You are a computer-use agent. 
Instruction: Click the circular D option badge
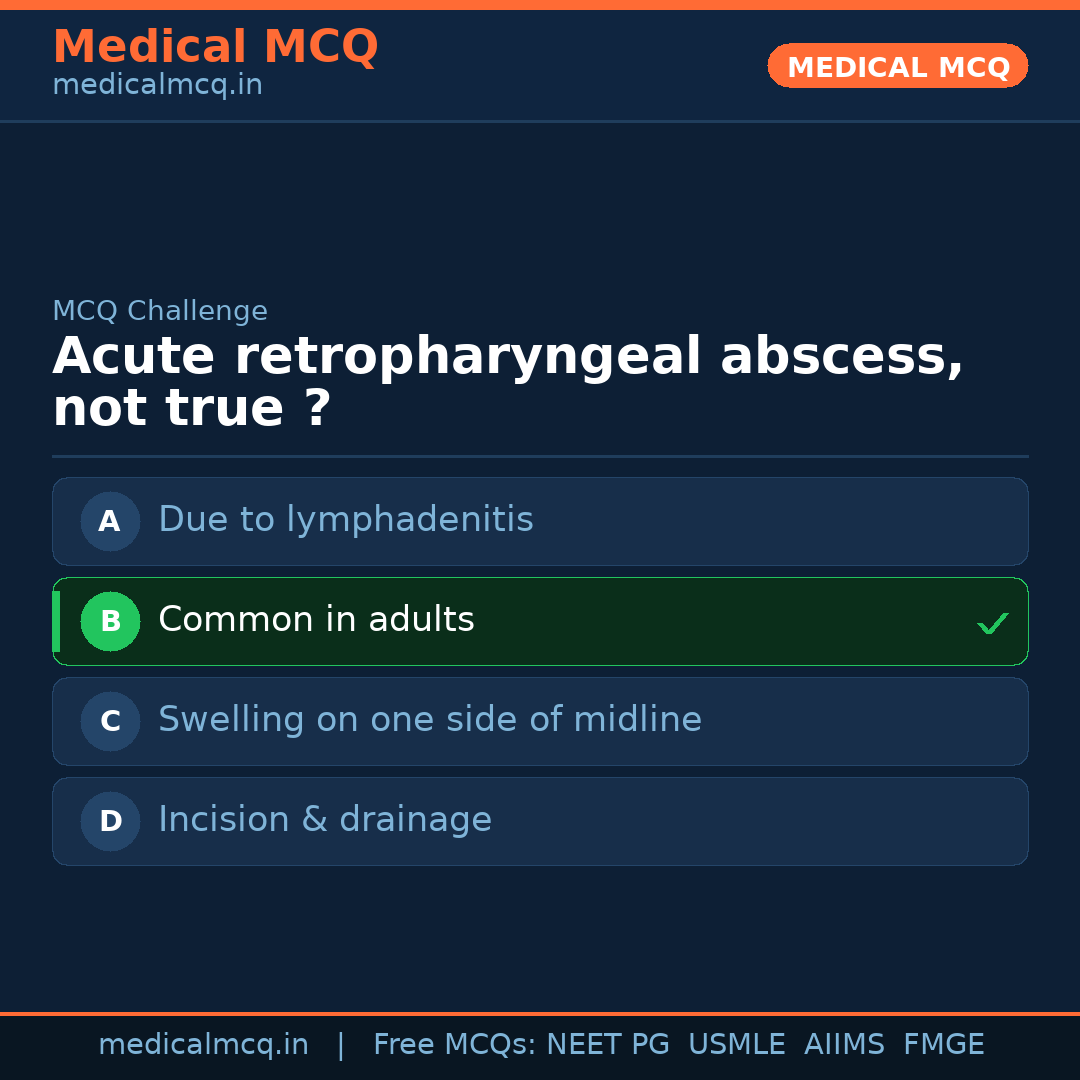[x=110, y=821]
